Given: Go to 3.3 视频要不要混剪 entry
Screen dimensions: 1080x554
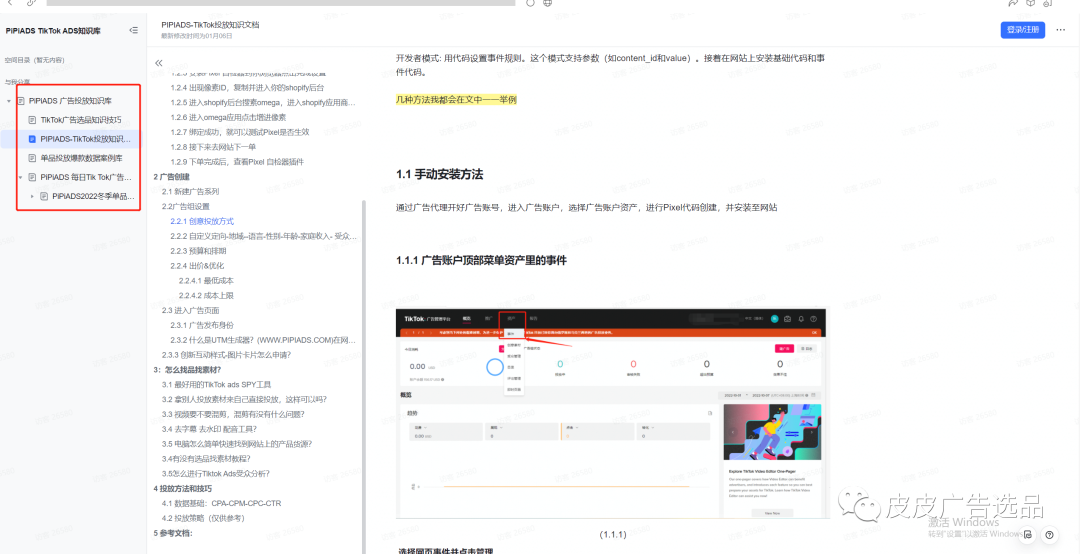Looking at the screenshot, I should [233, 414].
